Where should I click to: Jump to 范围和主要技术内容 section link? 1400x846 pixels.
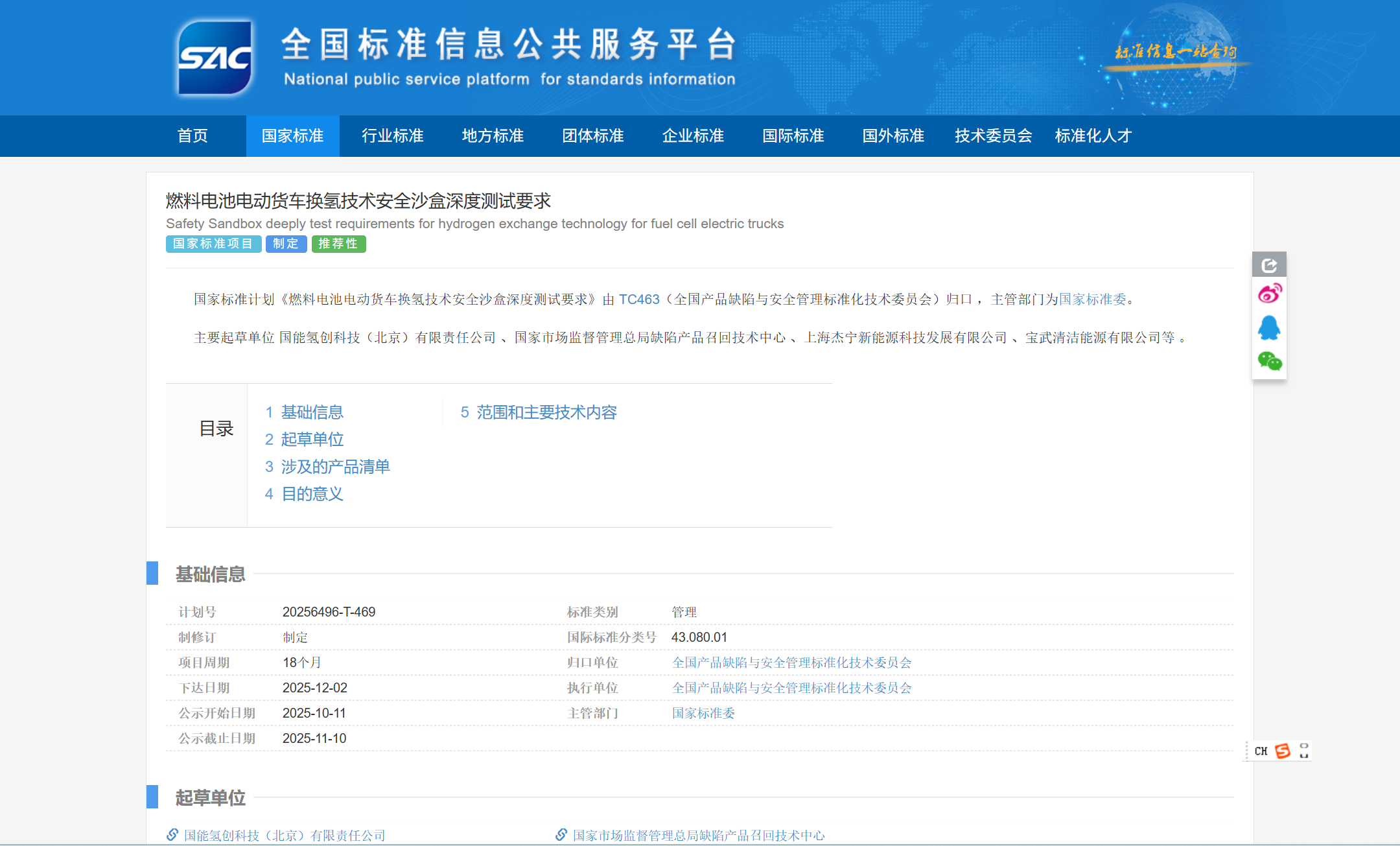click(546, 412)
